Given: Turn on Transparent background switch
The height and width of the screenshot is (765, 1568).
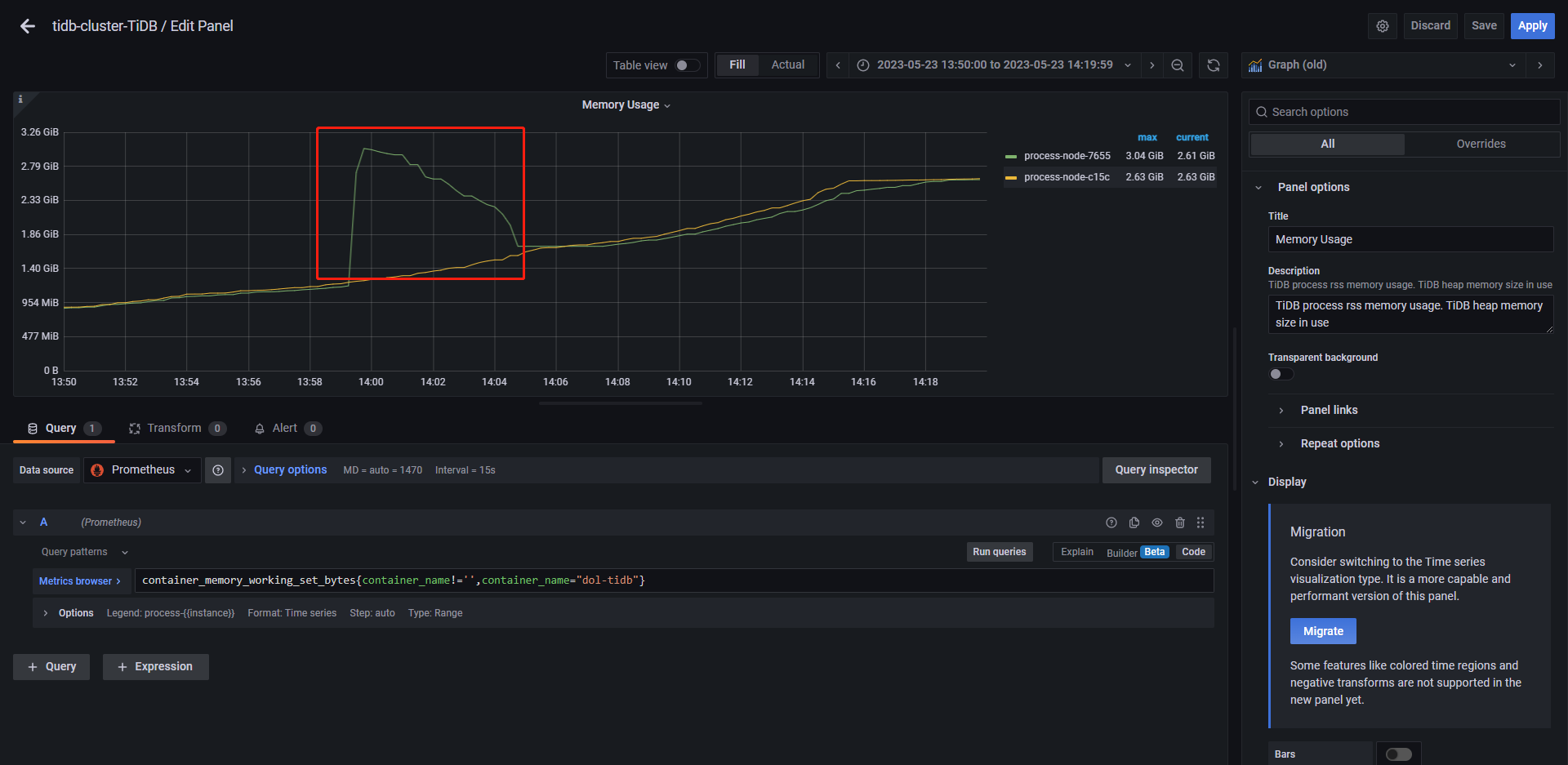Looking at the screenshot, I should pyautogui.click(x=1281, y=374).
